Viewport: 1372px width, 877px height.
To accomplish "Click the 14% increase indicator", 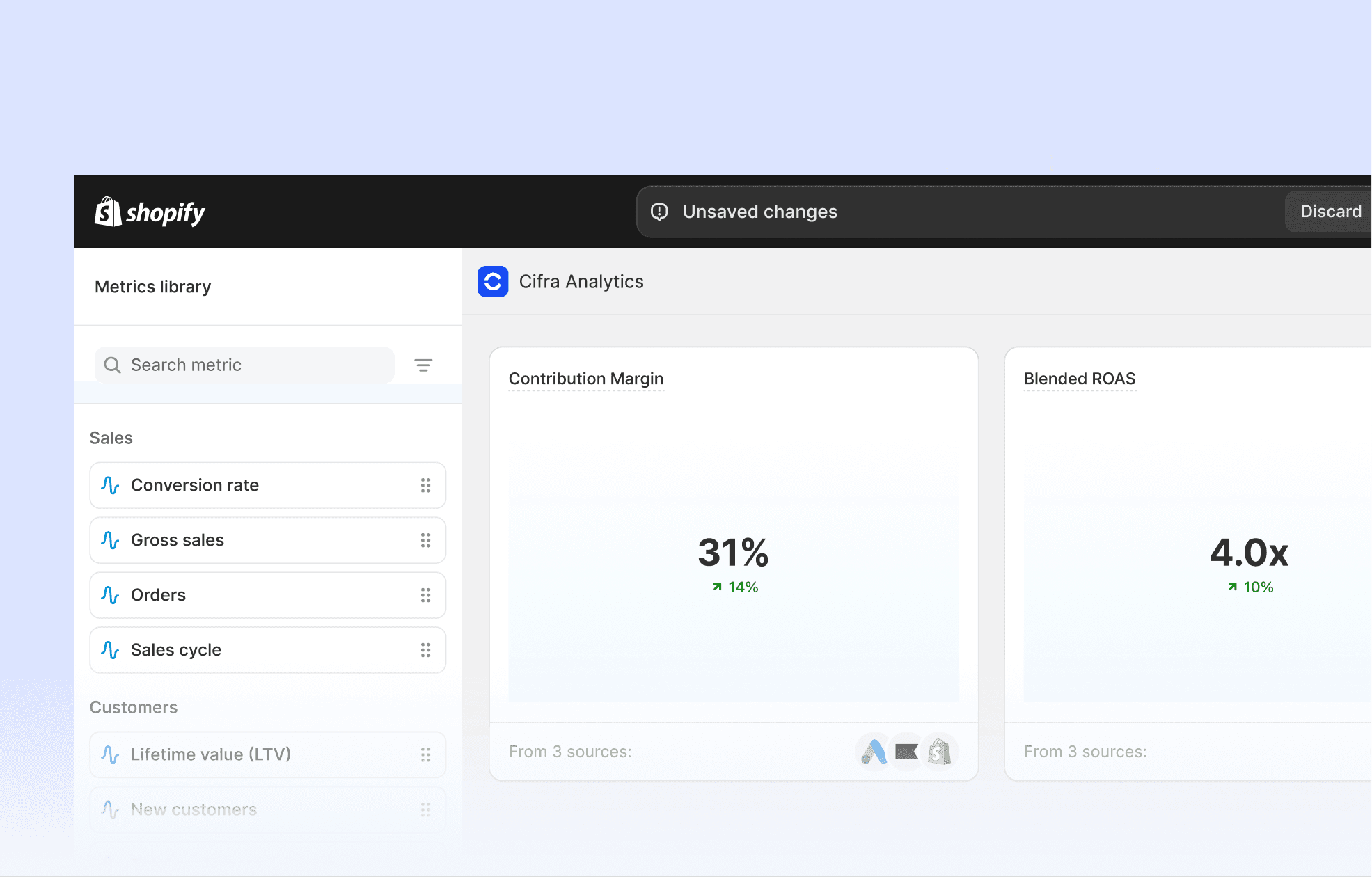I will tap(735, 587).
